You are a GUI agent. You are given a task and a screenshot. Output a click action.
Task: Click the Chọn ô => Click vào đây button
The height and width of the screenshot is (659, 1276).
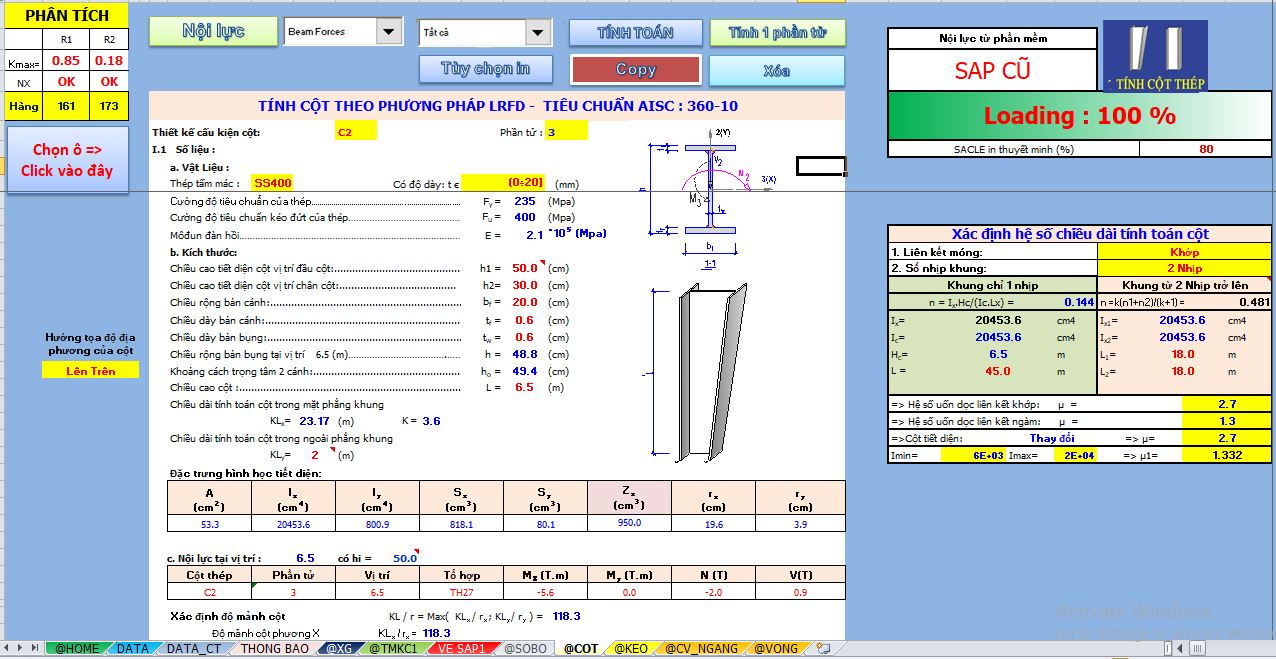[66, 160]
